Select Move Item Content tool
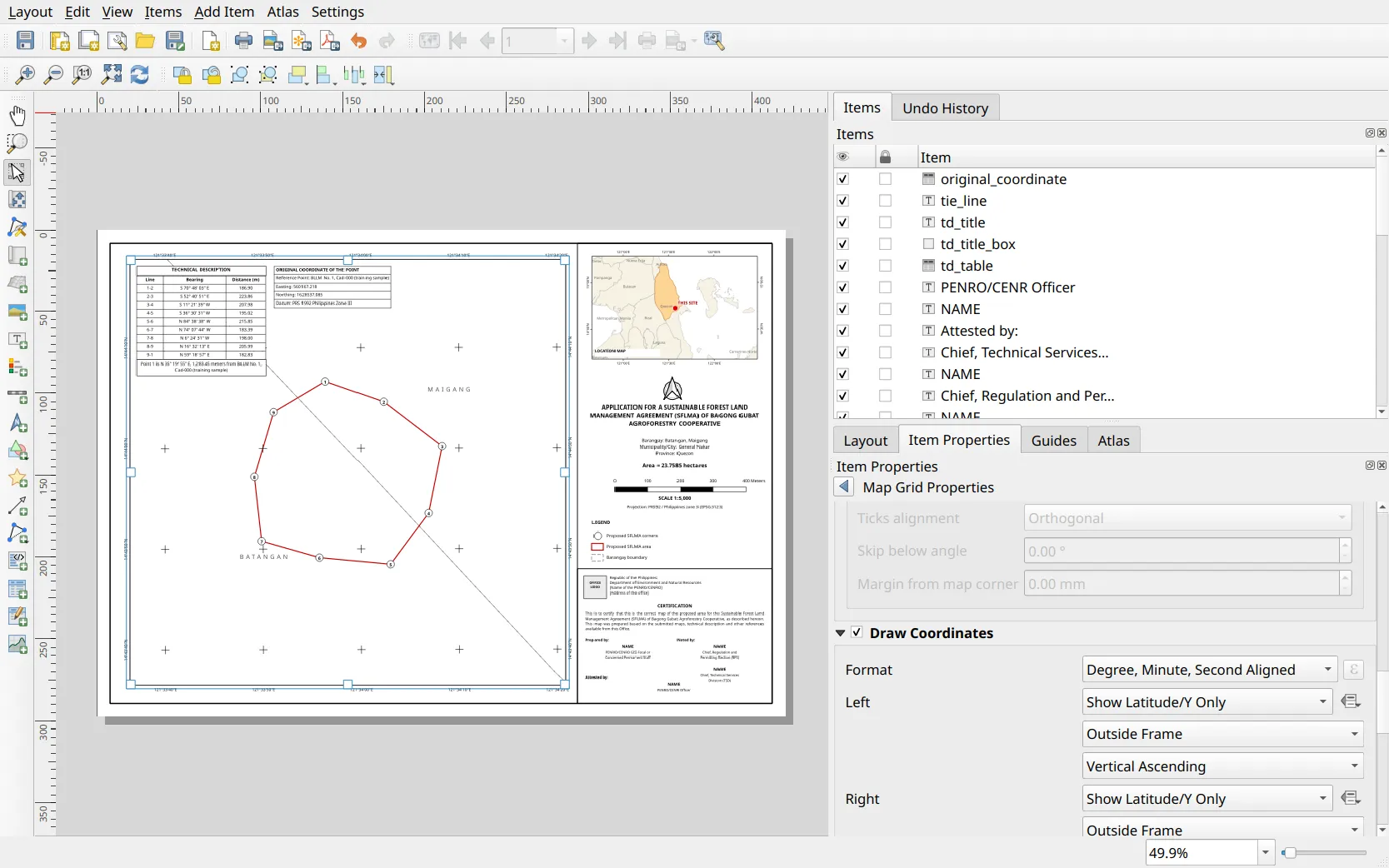Image resolution: width=1389 pixels, height=868 pixels. tap(17, 200)
